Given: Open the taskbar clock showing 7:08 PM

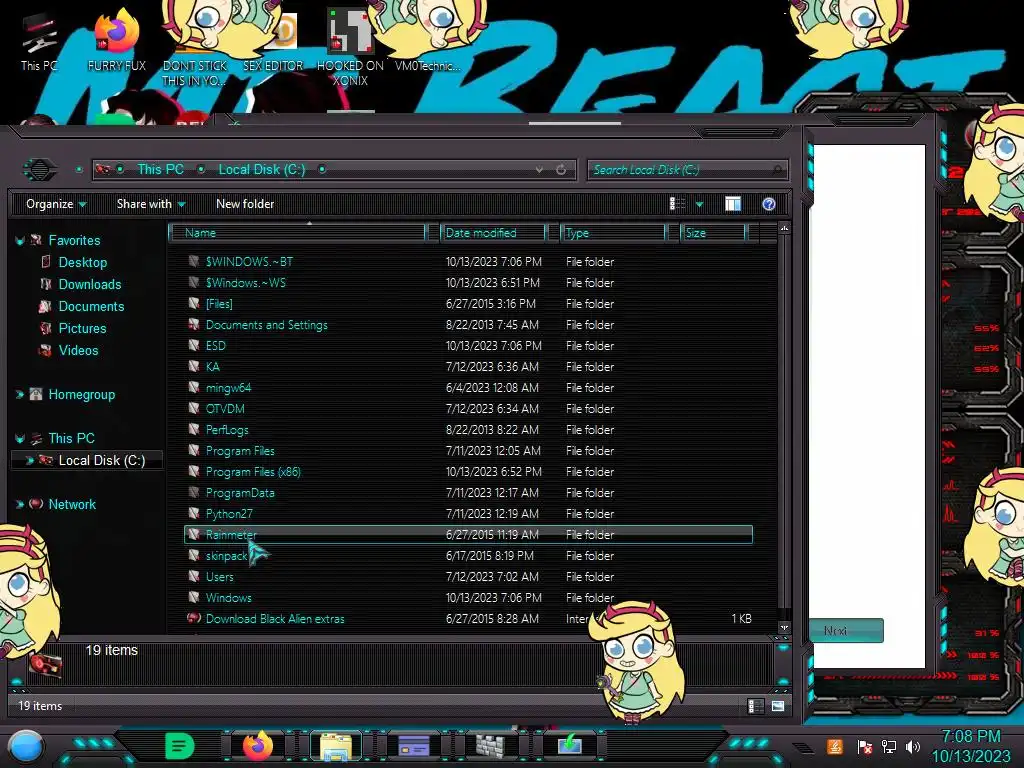Looking at the screenshot, I should click(971, 746).
